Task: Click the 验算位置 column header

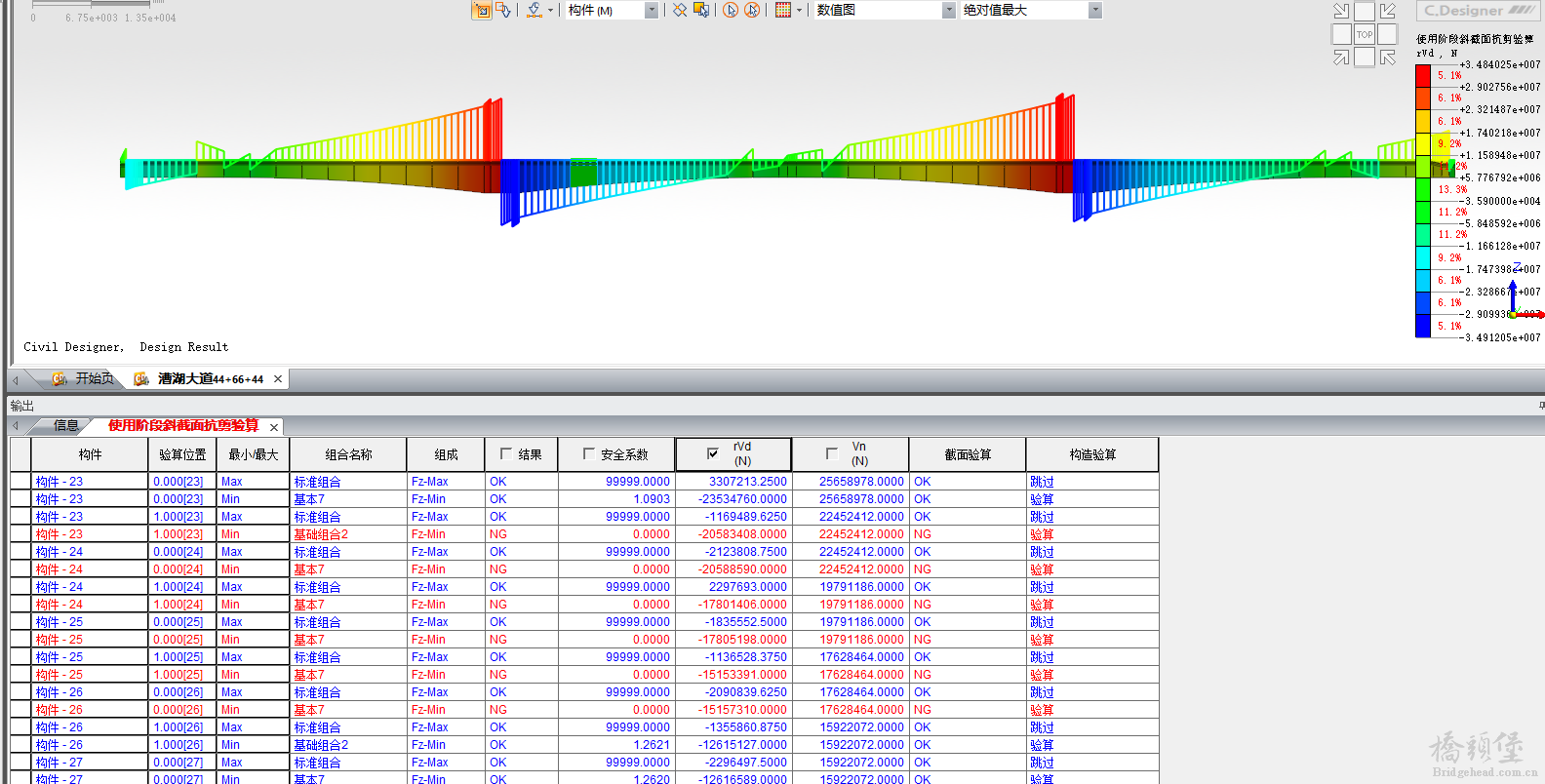Action: [x=182, y=454]
